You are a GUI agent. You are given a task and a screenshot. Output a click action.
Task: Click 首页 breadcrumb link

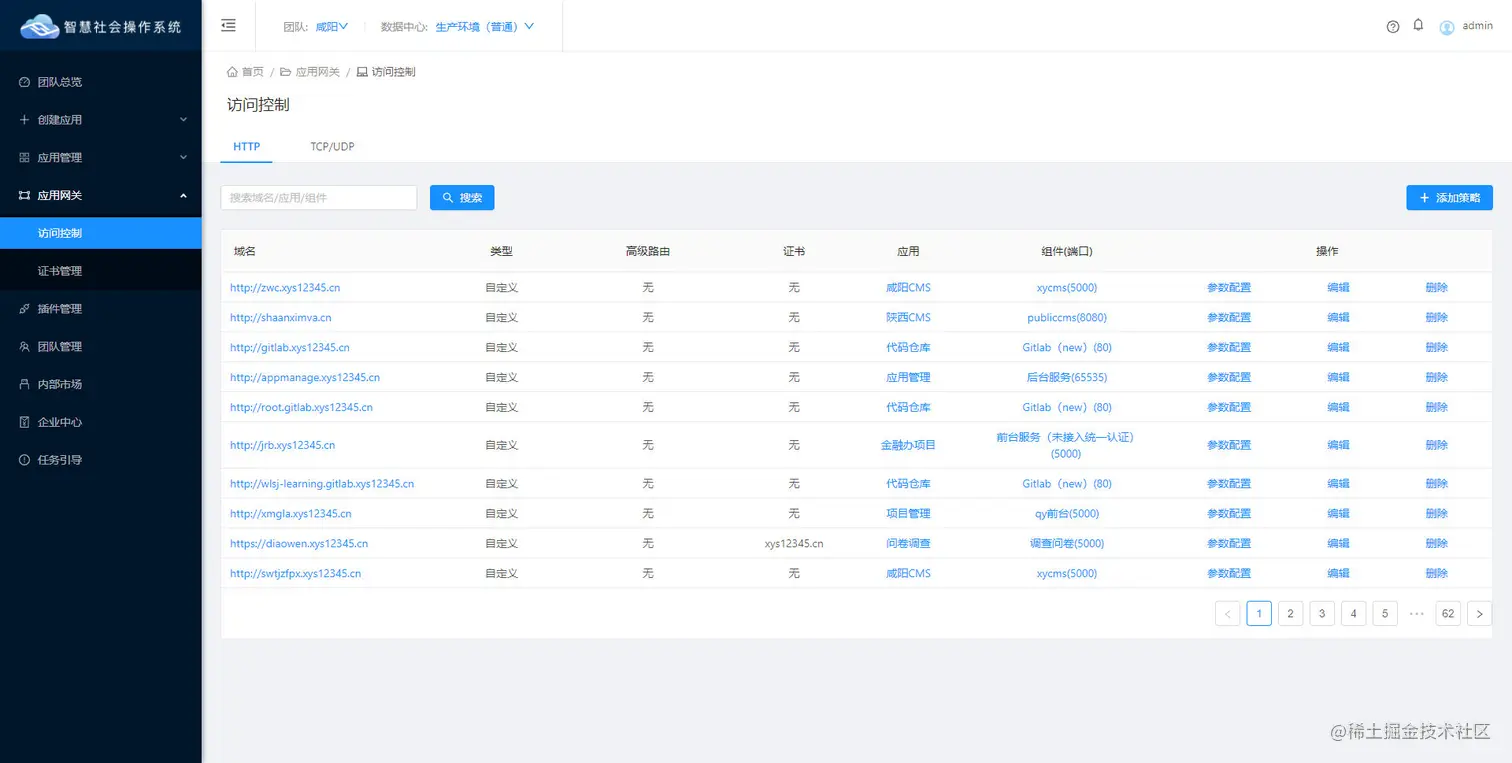click(x=253, y=72)
